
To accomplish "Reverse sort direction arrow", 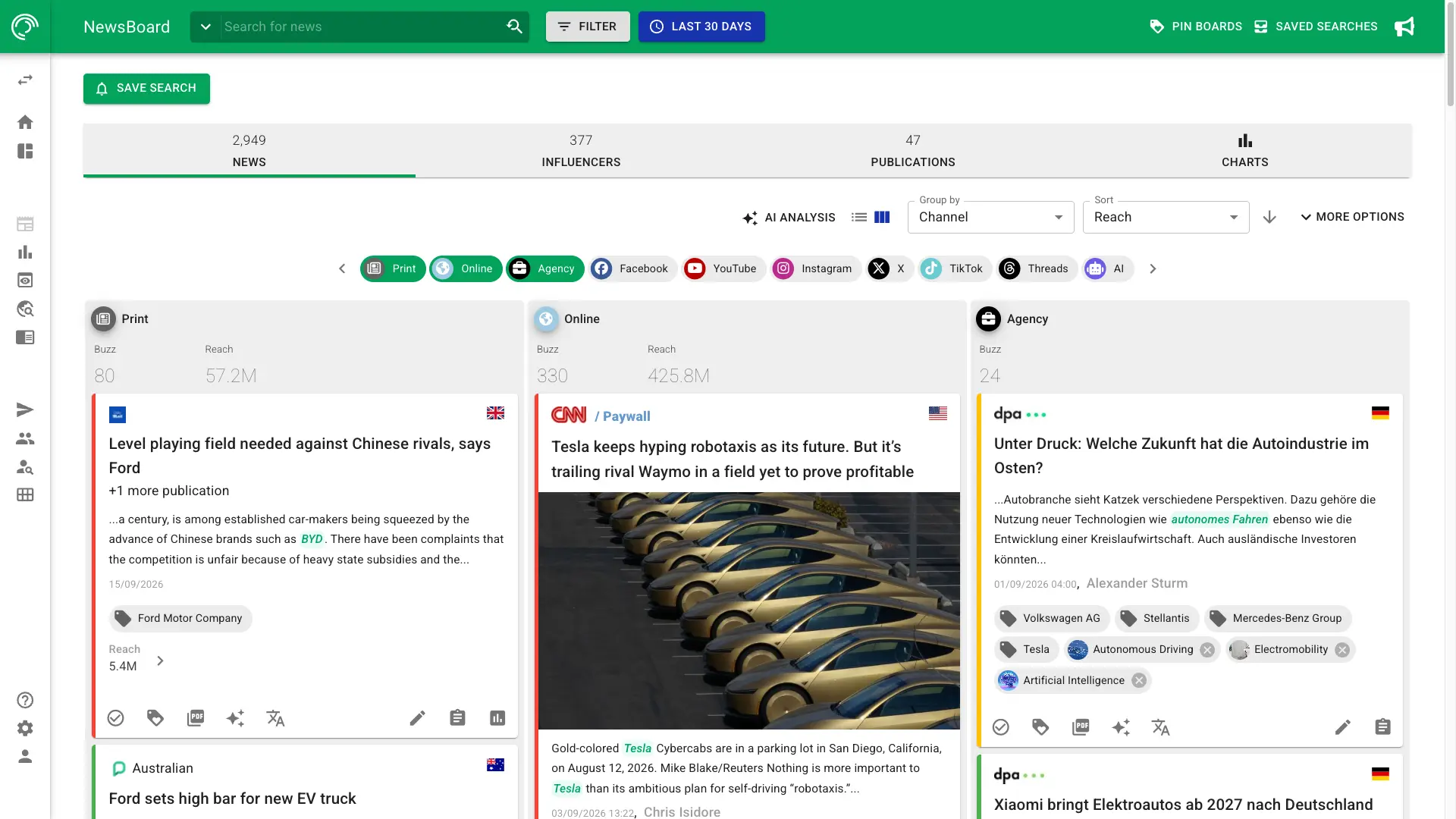I will (1269, 217).
